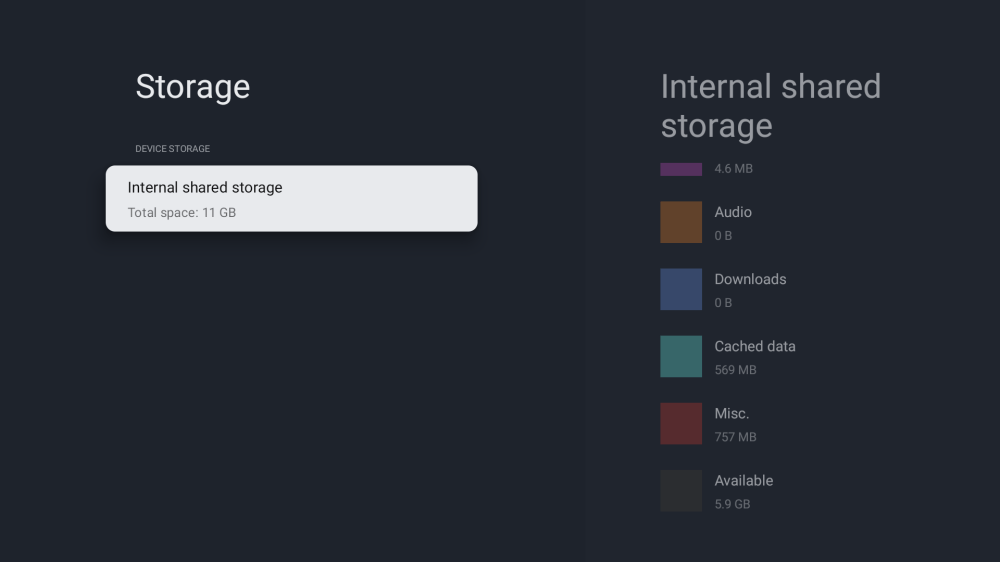The image size is (1000, 562).
Task: Click the Total space: 11 GB subtitle
Action: pyautogui.click(x=182, y=213)
